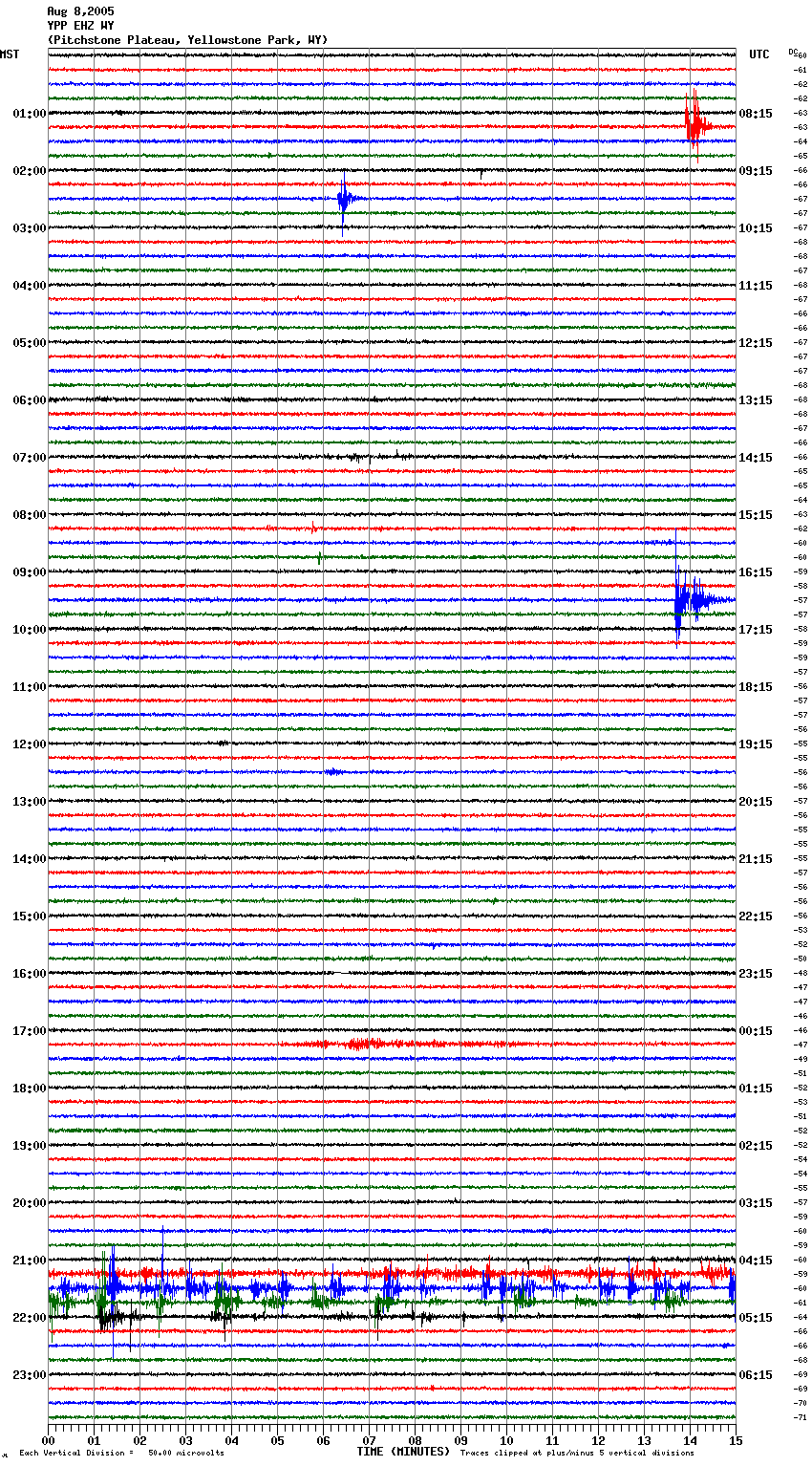Click the 13:15 UTC time label
This screenshot has width=812, height=1466.
[x=756, y=400]
